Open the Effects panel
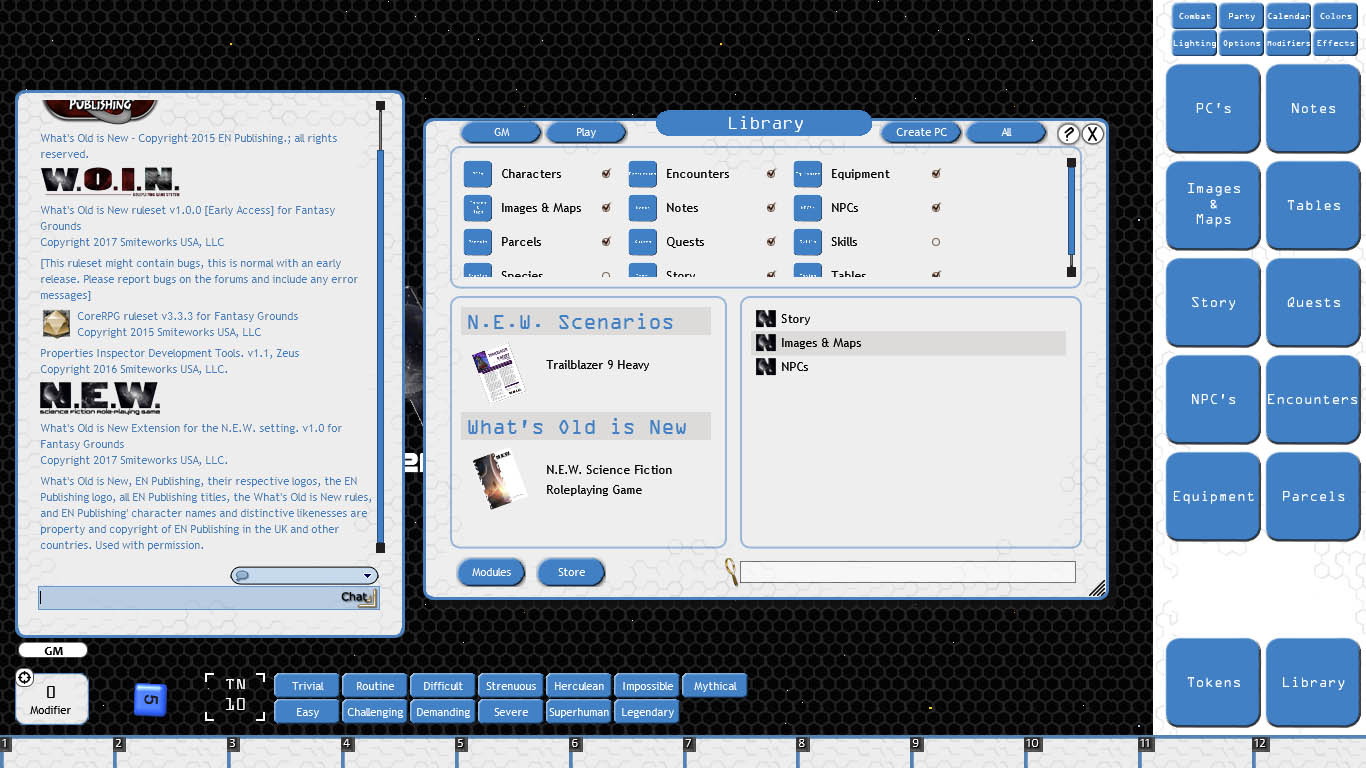 click(x=1335, y=43)
